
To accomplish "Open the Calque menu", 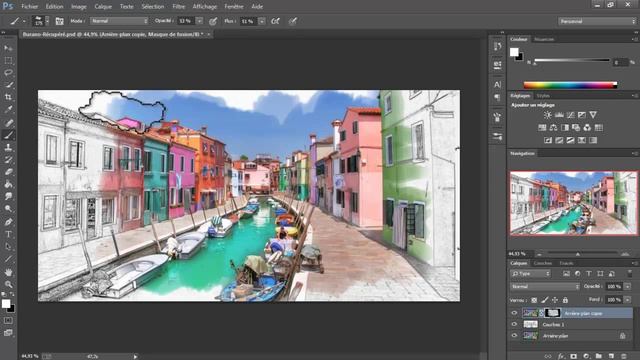I will [x=103, y=7].
